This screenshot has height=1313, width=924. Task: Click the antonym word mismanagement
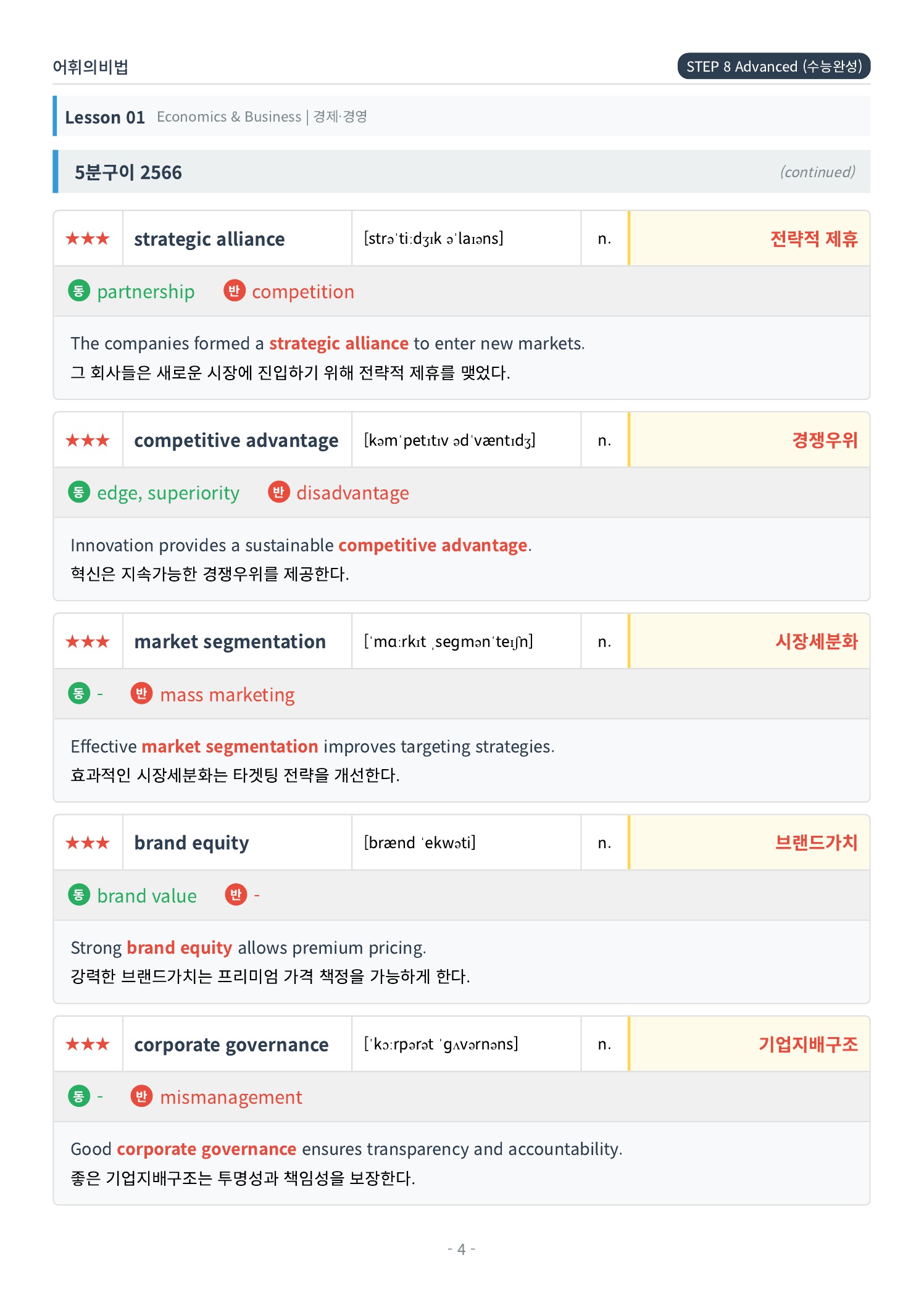[x=231, y=1097]
